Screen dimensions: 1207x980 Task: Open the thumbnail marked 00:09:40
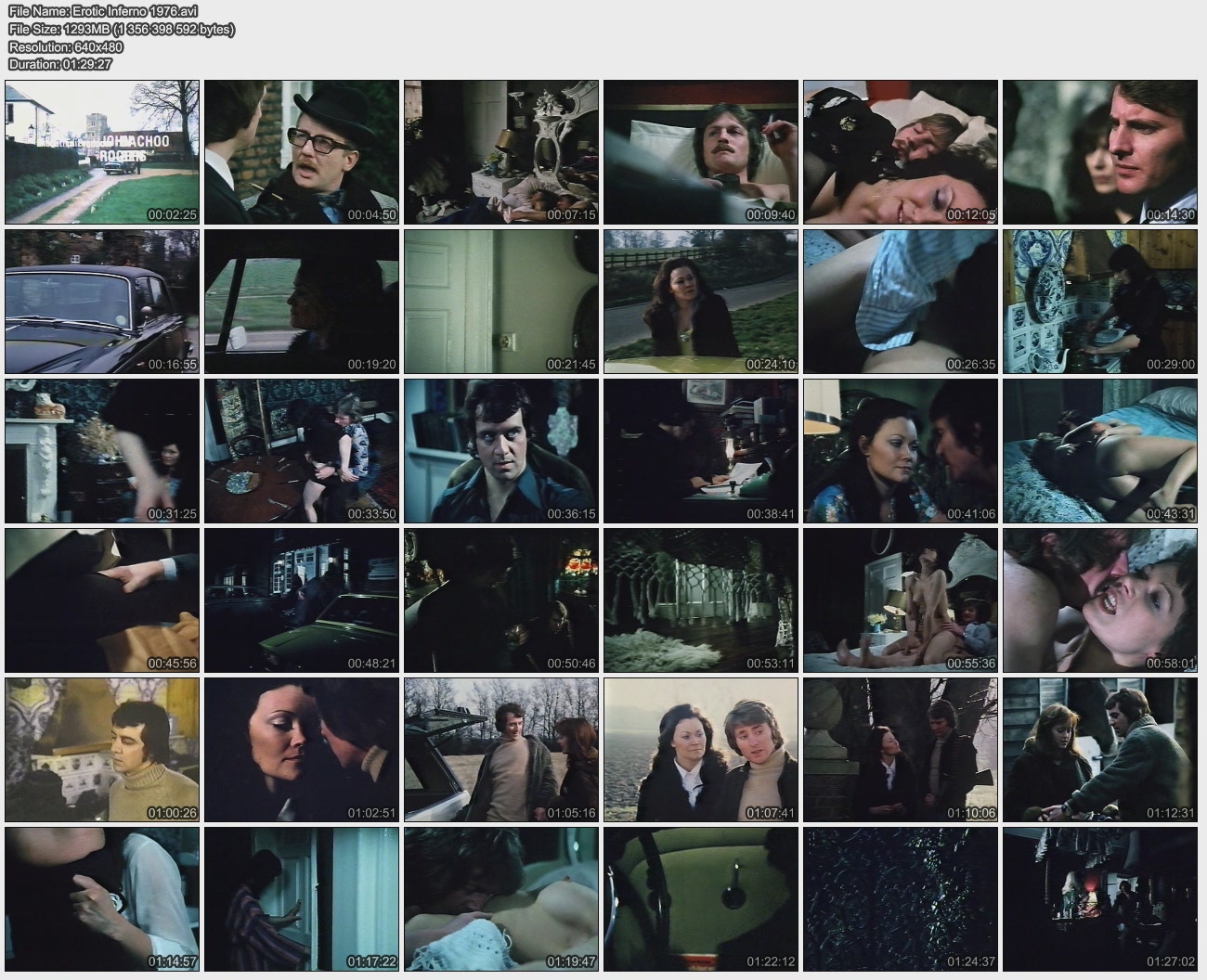click(x=701, y=152)
